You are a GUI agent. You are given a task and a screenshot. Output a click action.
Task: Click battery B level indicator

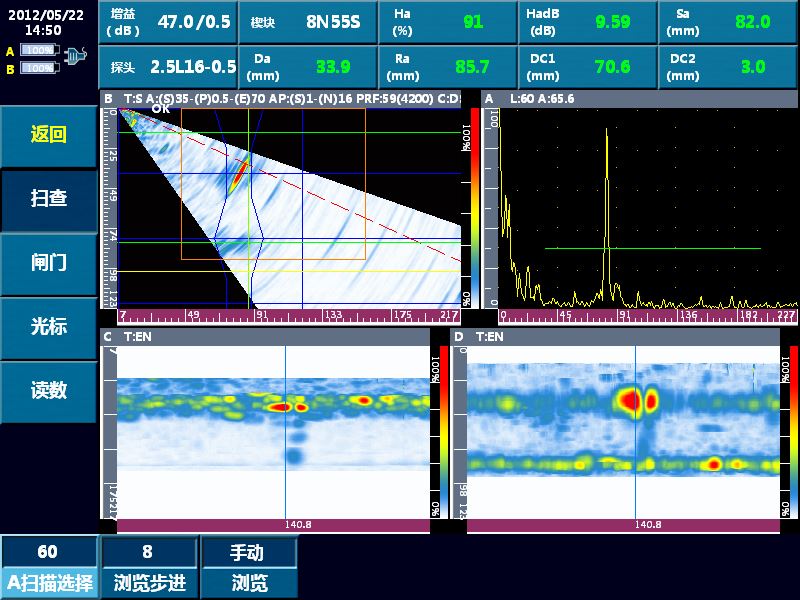(38, 68)
